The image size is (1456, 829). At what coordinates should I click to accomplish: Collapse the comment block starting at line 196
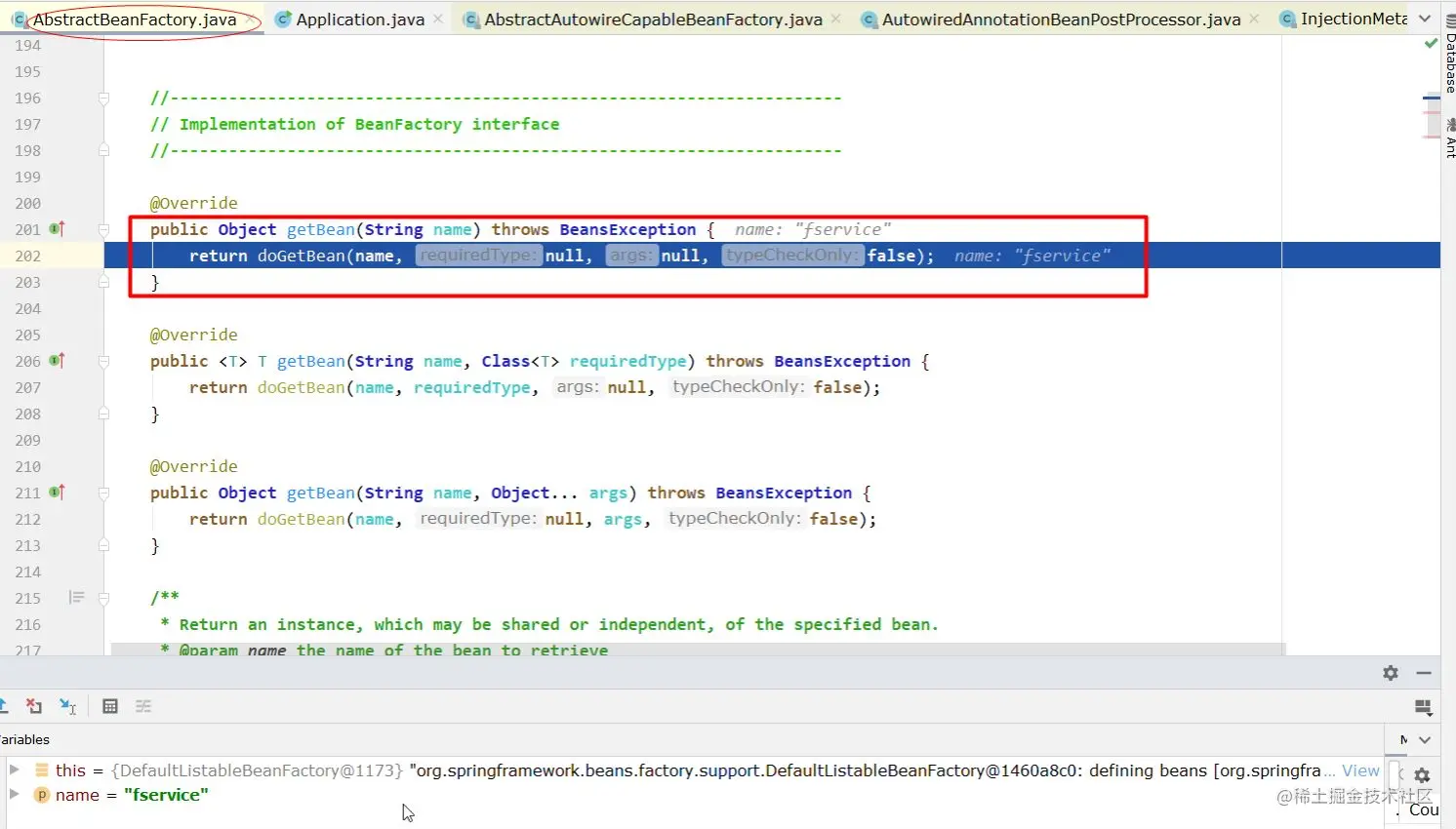tap(103, 98)
